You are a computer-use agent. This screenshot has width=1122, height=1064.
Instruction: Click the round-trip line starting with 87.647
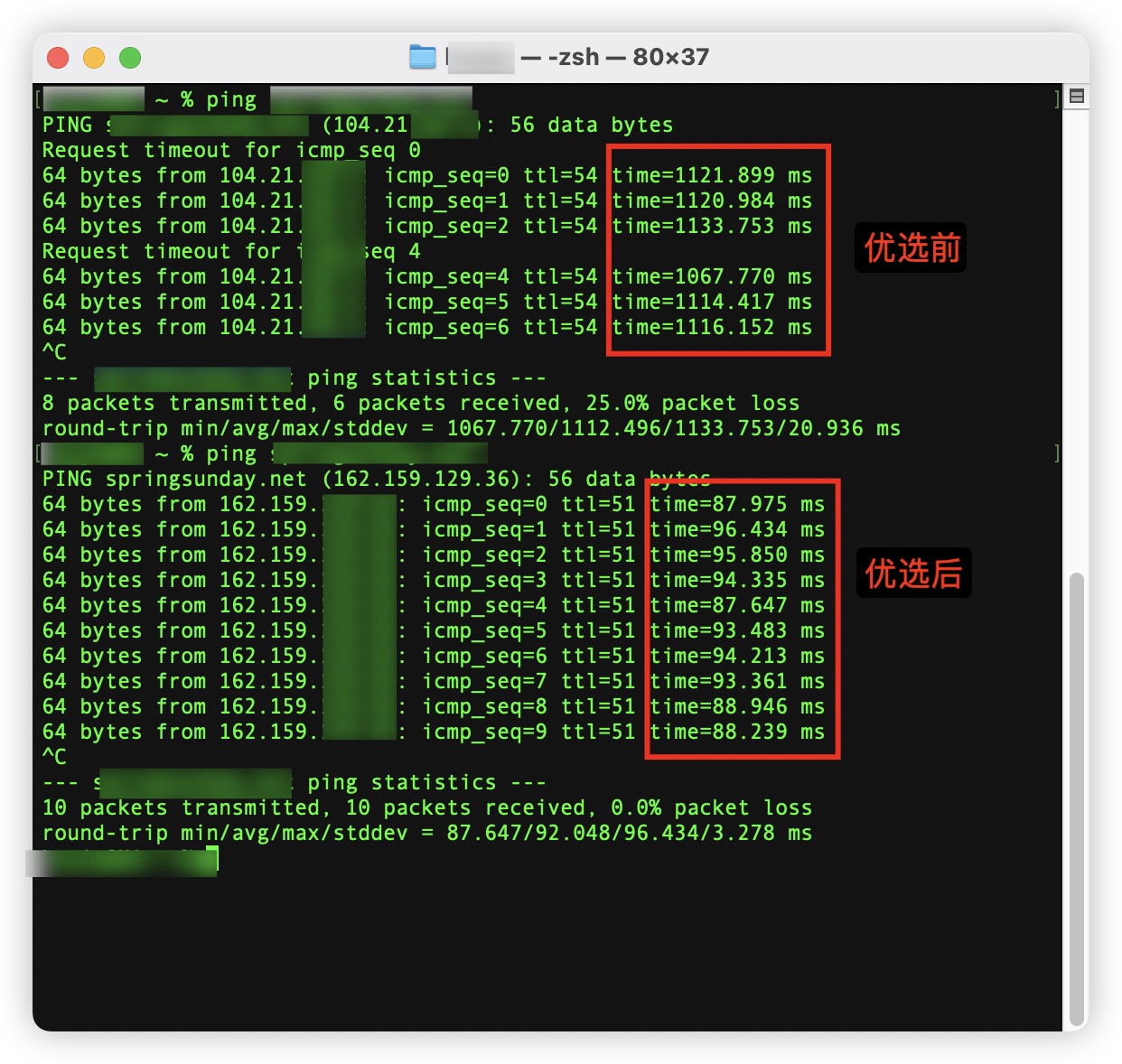(x=426, y=833)
